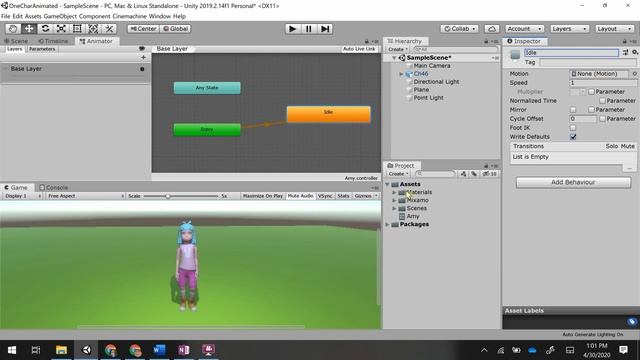Open the Layout dropdown
This screenshot has height=360, width=640.
click(x=614, y=29)
